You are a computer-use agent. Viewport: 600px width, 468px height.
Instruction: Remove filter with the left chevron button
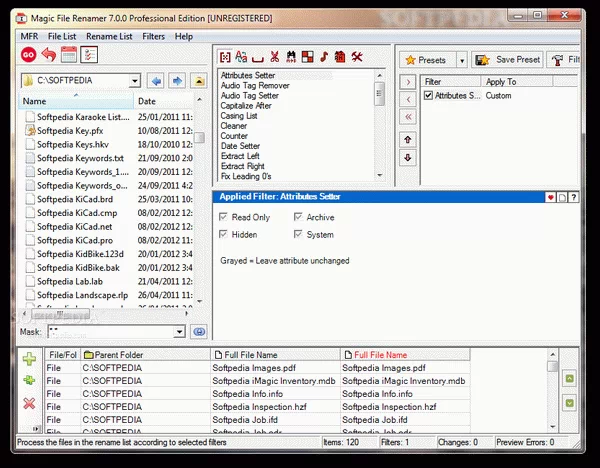pyautogui.click(x=408, y=99)
